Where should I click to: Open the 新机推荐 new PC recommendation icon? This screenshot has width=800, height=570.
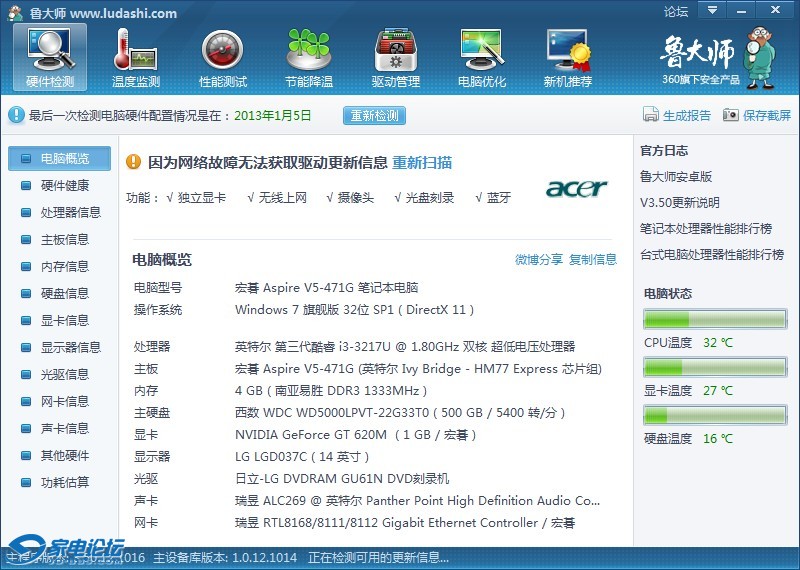pos(568,57)
